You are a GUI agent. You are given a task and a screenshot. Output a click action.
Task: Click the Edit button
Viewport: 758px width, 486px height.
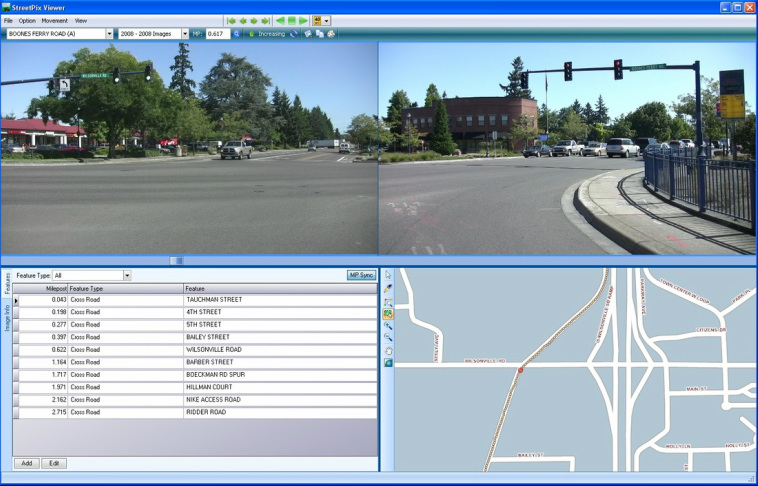54,463
